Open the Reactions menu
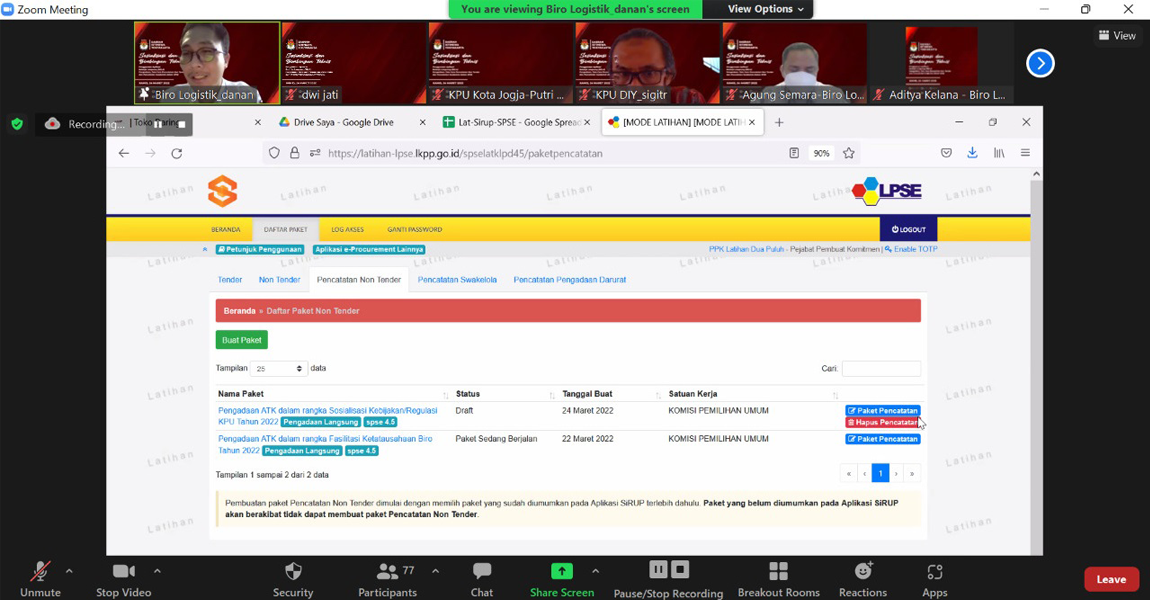This screenshot has width=1150, height=600. [x=863, y=572]
